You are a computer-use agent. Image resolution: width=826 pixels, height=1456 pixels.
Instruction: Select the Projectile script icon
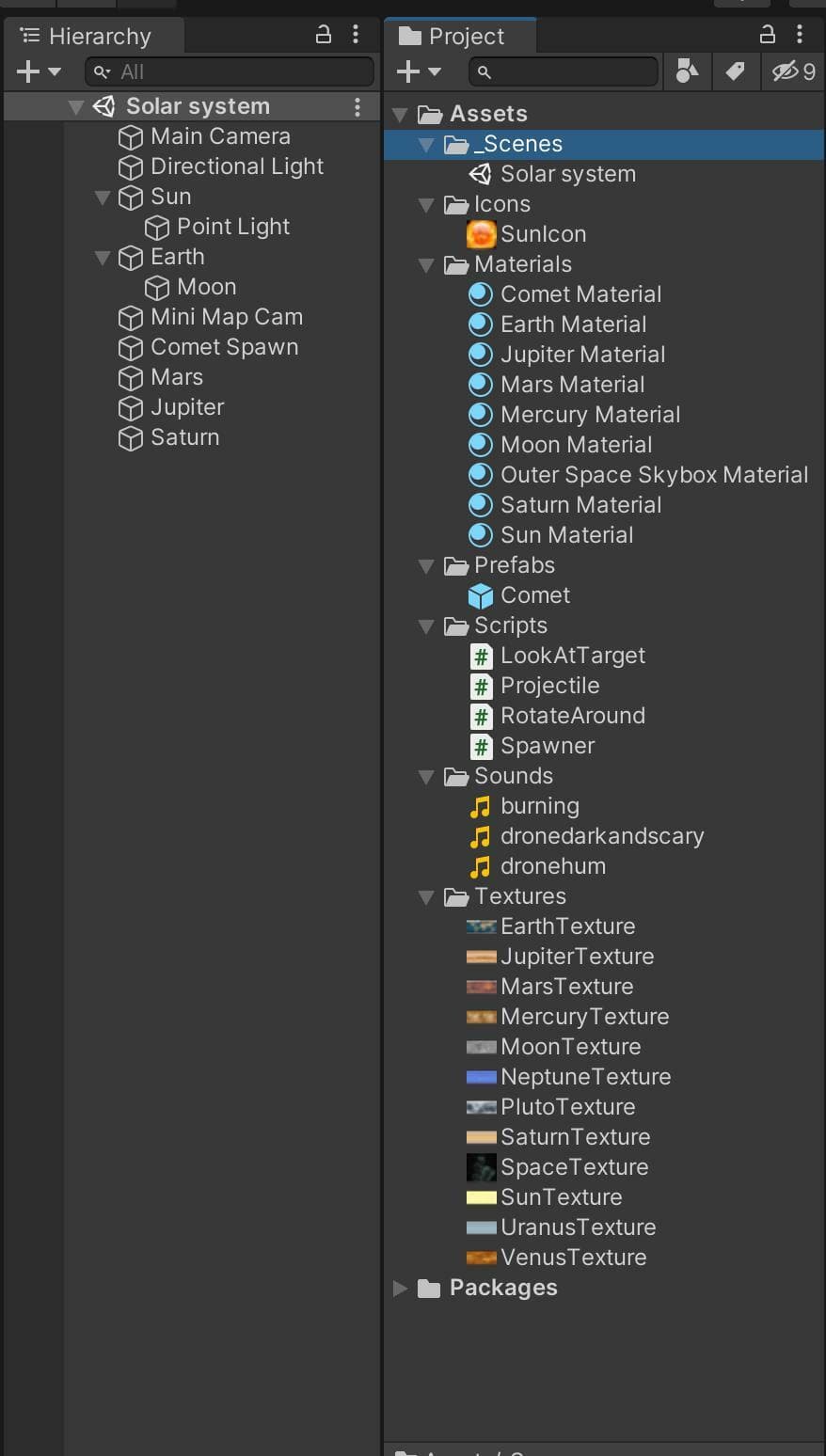(481, 686)
